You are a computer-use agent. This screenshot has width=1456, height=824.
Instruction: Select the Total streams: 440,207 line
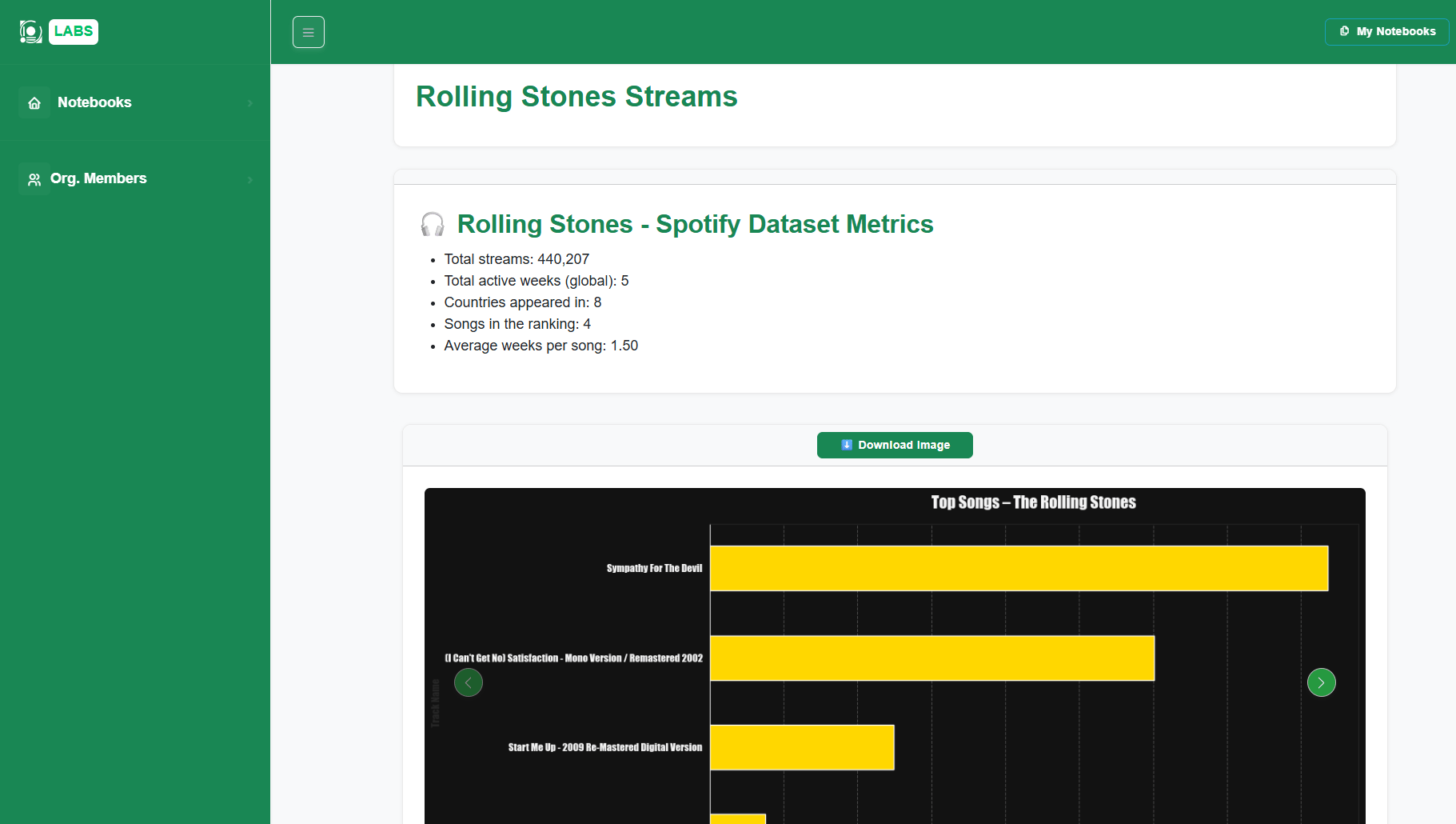click(517, 259)
